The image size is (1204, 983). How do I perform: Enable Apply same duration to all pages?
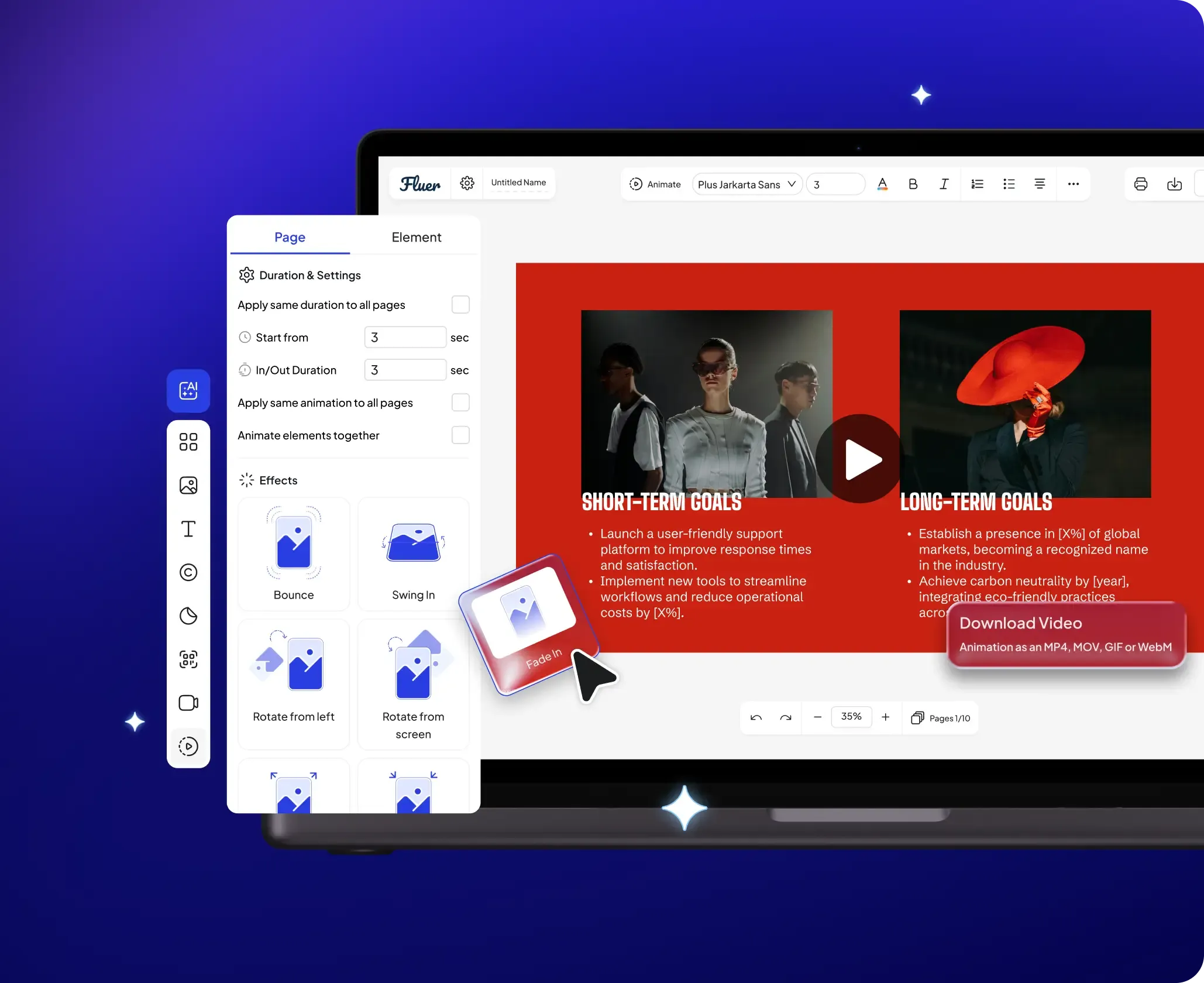coord(460,304)
